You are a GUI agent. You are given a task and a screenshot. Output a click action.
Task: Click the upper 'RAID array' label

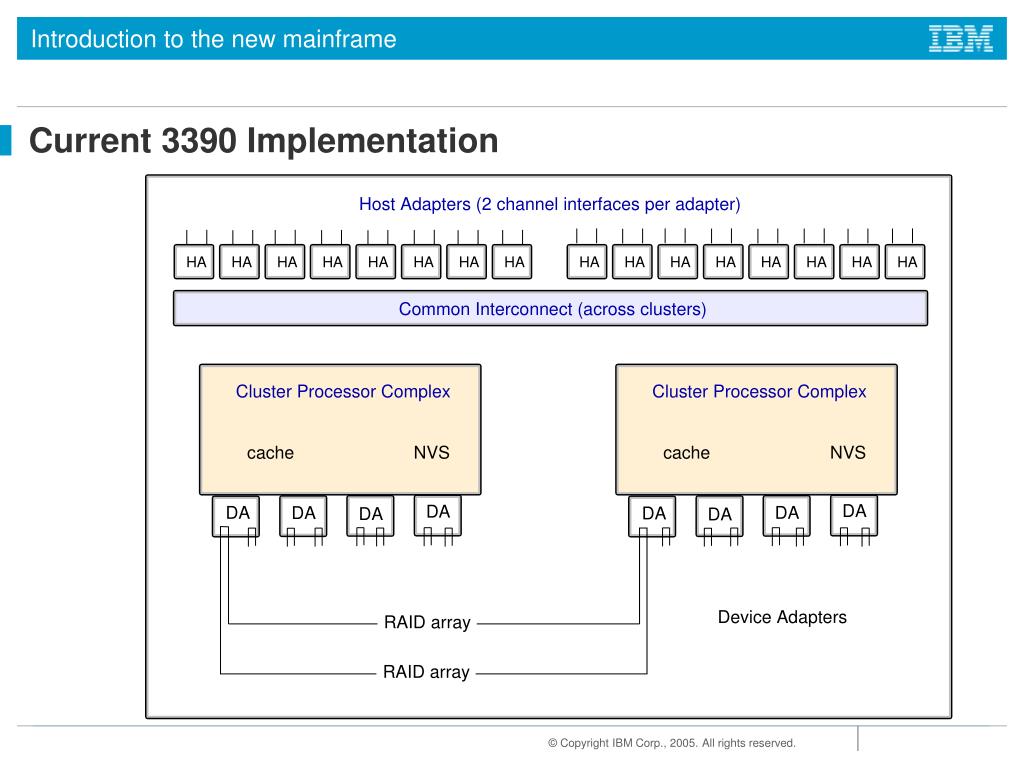tap(427, 622)
